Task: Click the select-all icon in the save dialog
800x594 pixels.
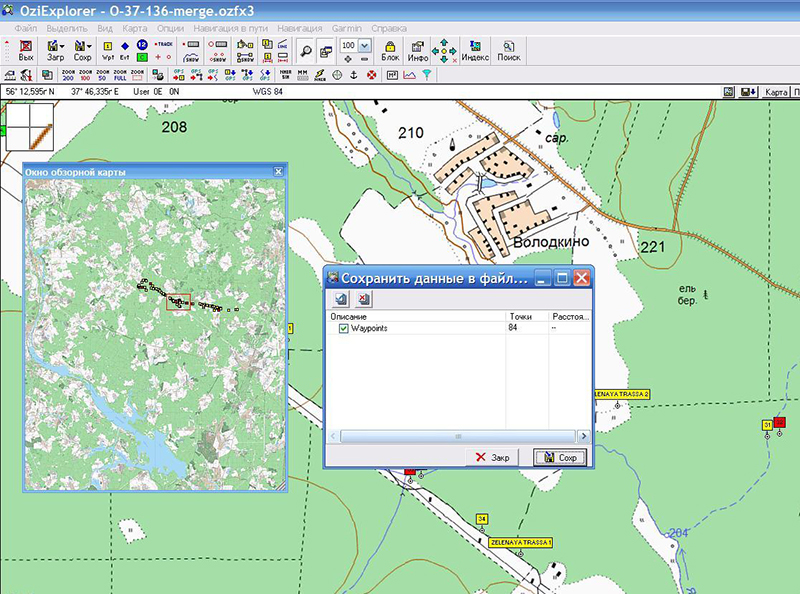Action: point(341,299)
